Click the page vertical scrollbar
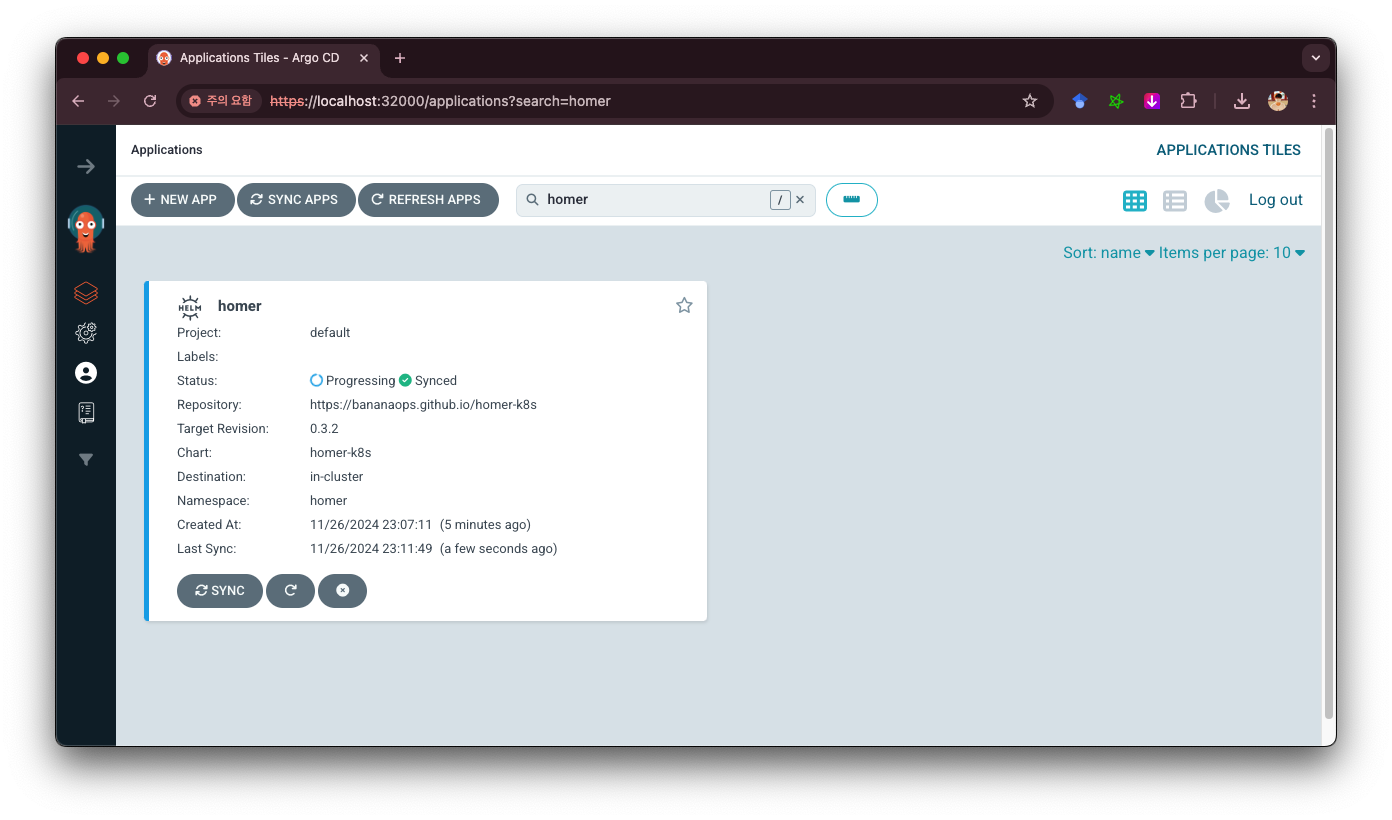Screen dimensions: 1392x820 click(1329, 422)
